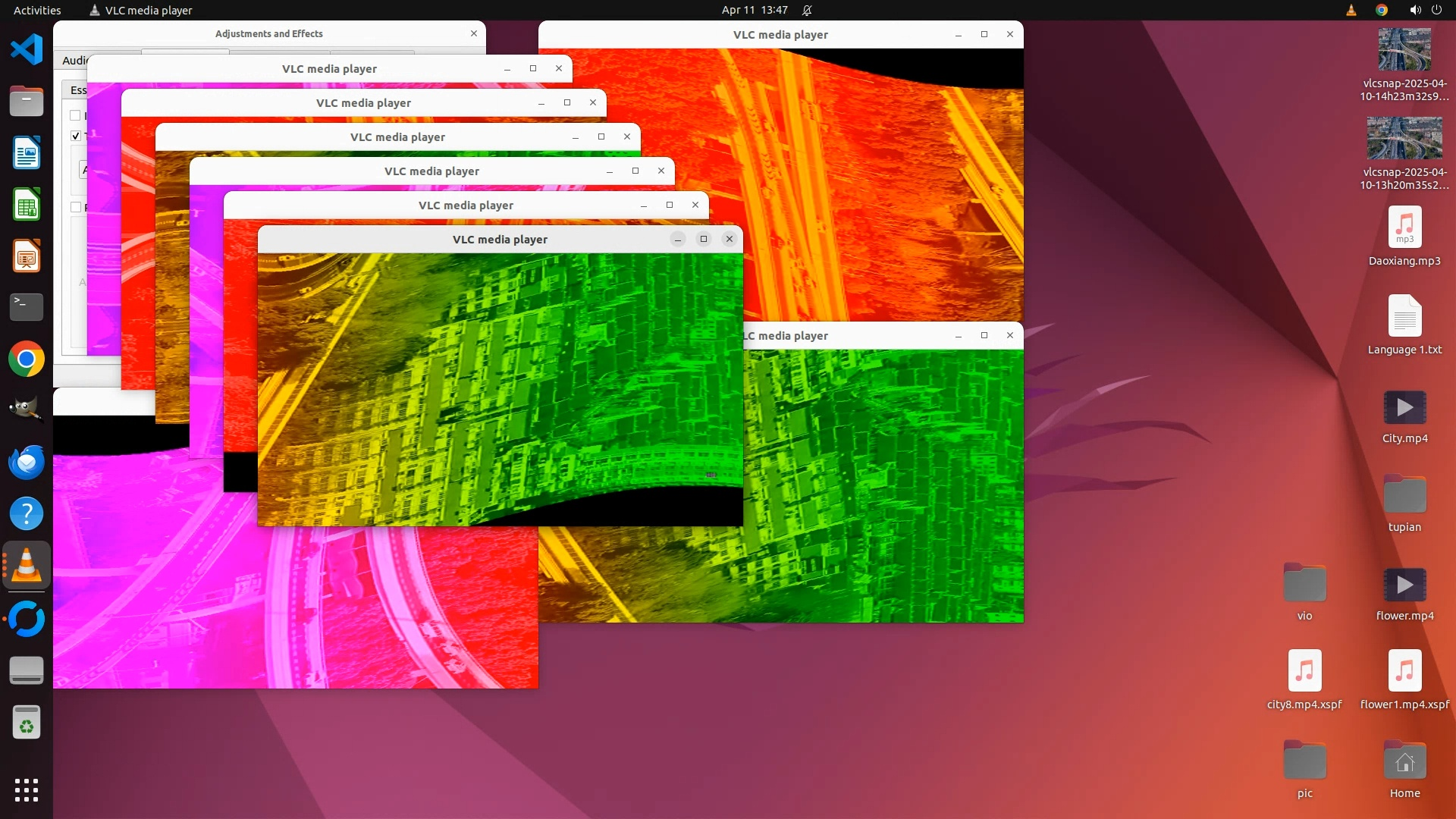Select the City.mp4 file on desktop
Viewport: 1456px width, 819px height.
point(1404,409)
